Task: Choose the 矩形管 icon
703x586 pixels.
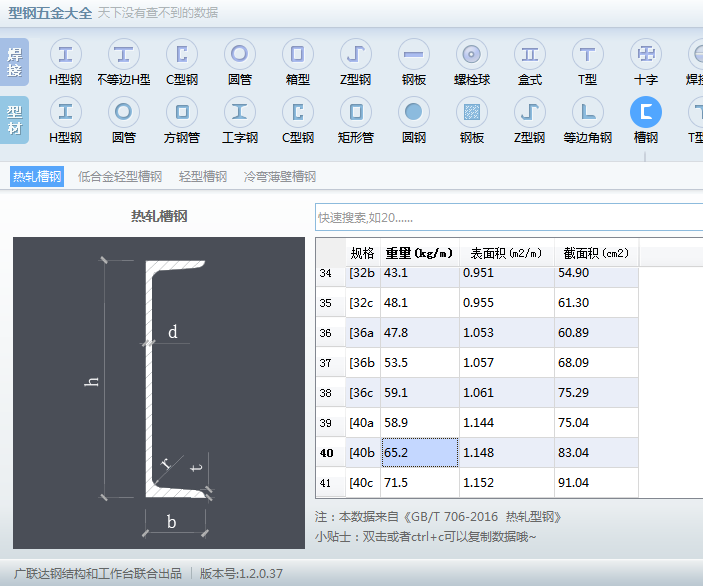Action: [x=356, y=112]
